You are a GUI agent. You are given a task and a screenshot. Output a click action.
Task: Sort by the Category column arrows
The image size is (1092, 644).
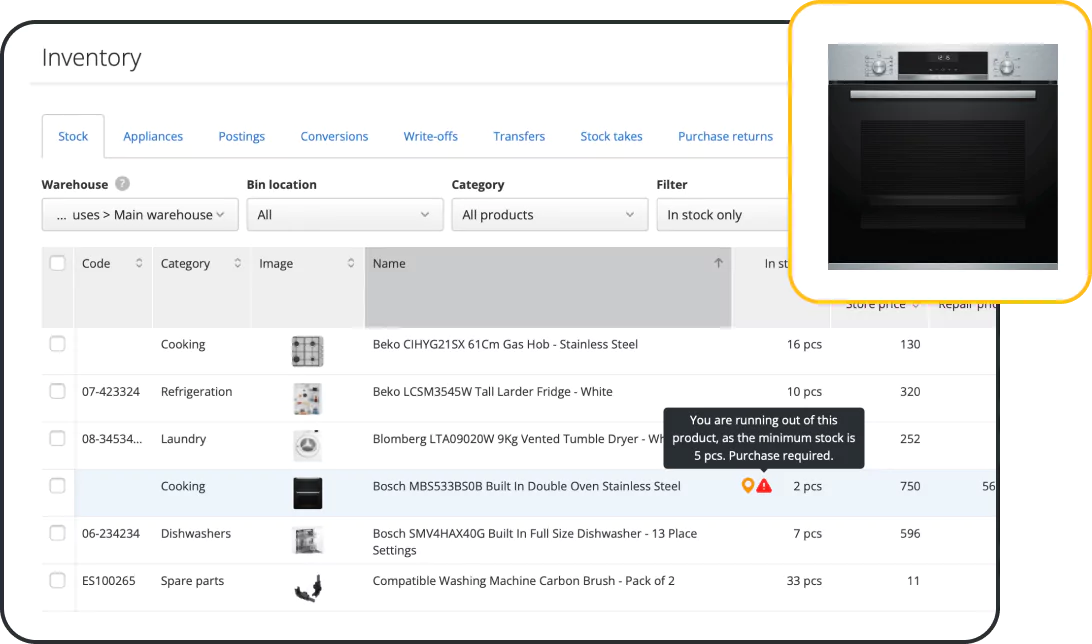pos(237,263)
